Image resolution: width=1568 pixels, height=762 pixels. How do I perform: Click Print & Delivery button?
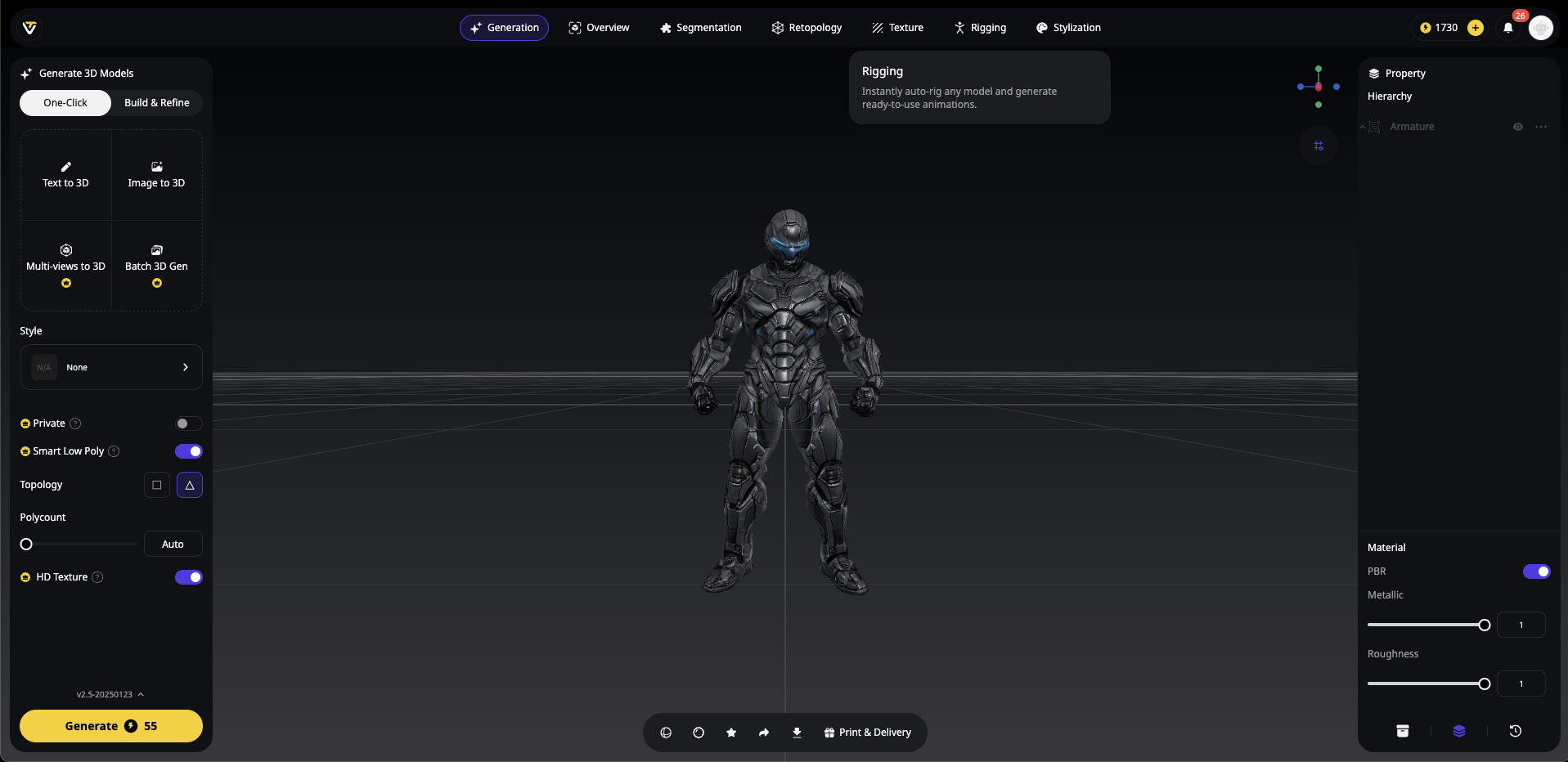point(867,733)
